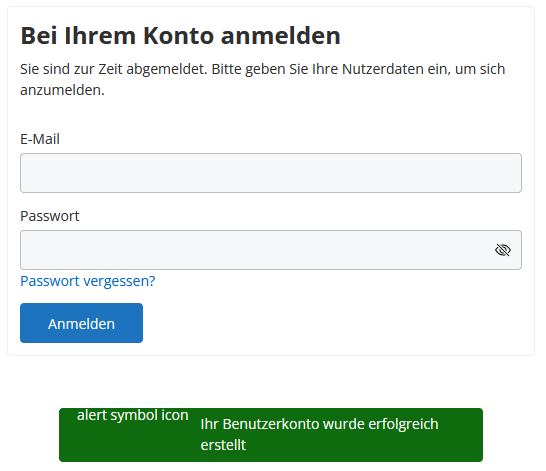Focus the Passwort input field
The width and height of the screenshot is (546, 471).
pos(271,250)
